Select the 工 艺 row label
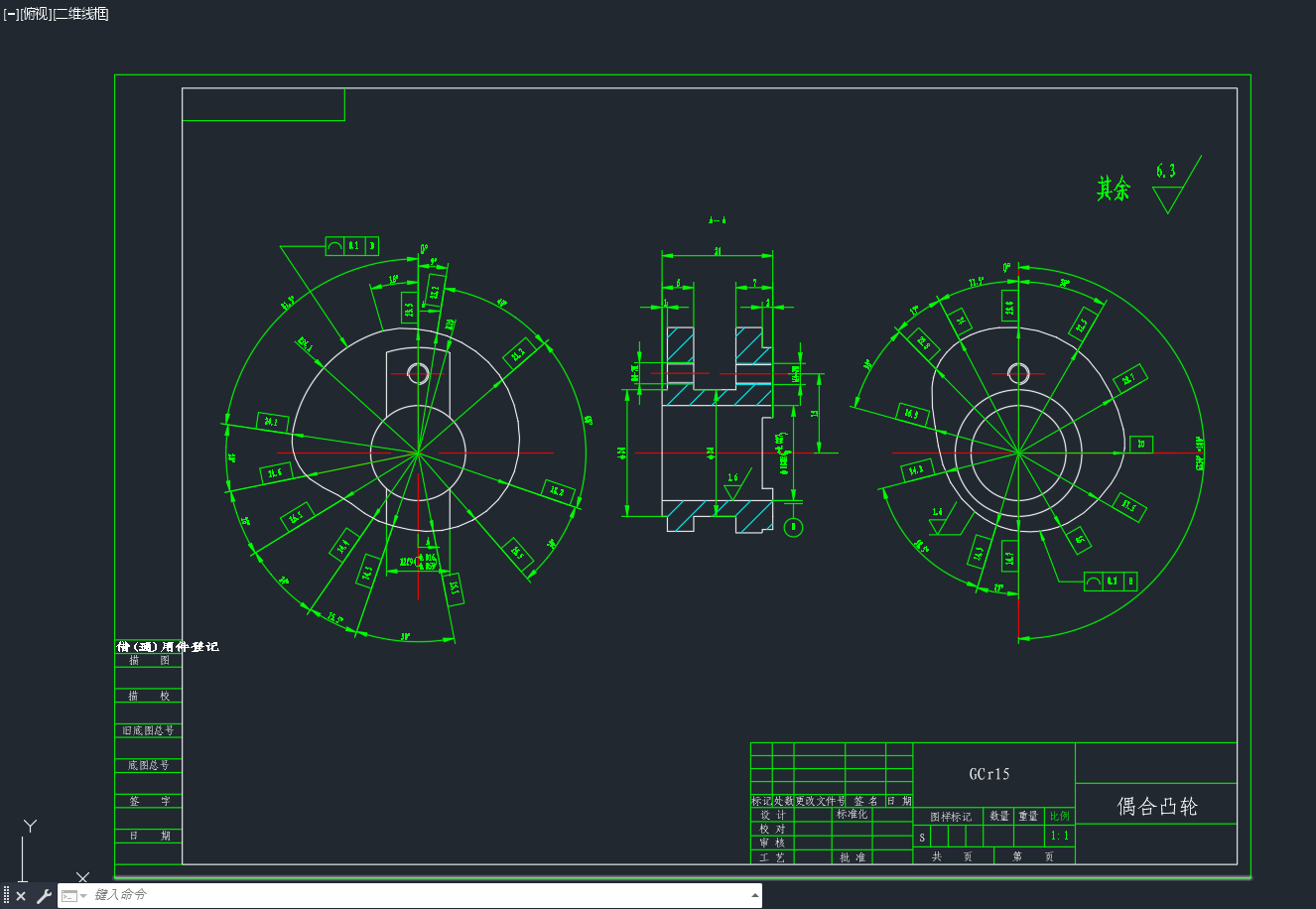The image size is (1316, 909). (773, 857)
